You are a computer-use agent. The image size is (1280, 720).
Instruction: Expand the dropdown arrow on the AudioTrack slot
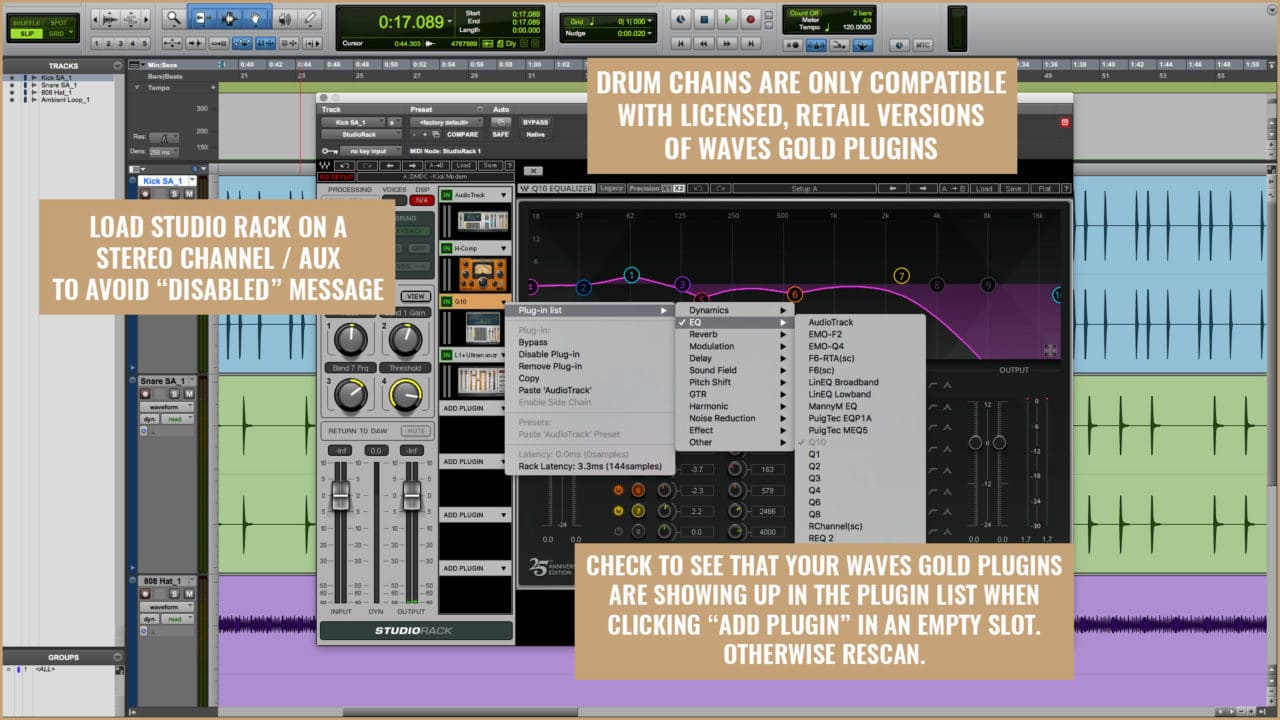(504, 195)
